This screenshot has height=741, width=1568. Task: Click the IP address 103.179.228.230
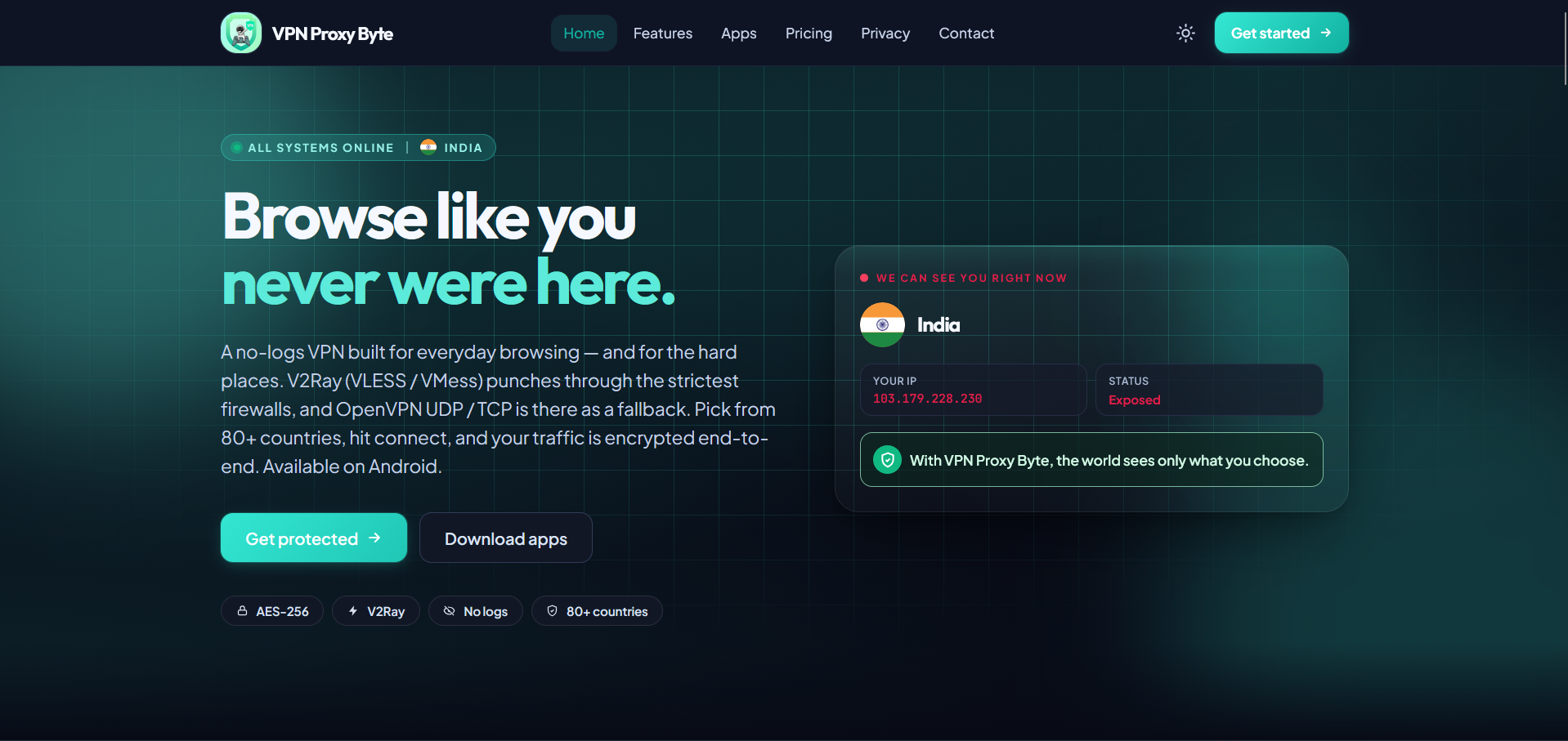(928, 399)
